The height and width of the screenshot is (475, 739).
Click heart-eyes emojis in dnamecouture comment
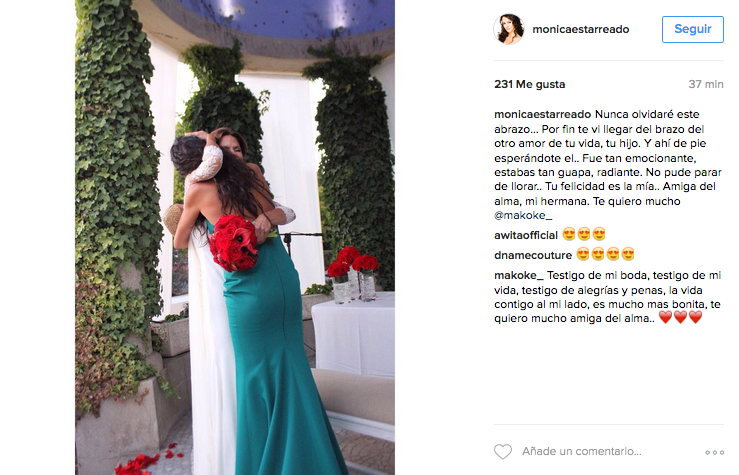606,254
